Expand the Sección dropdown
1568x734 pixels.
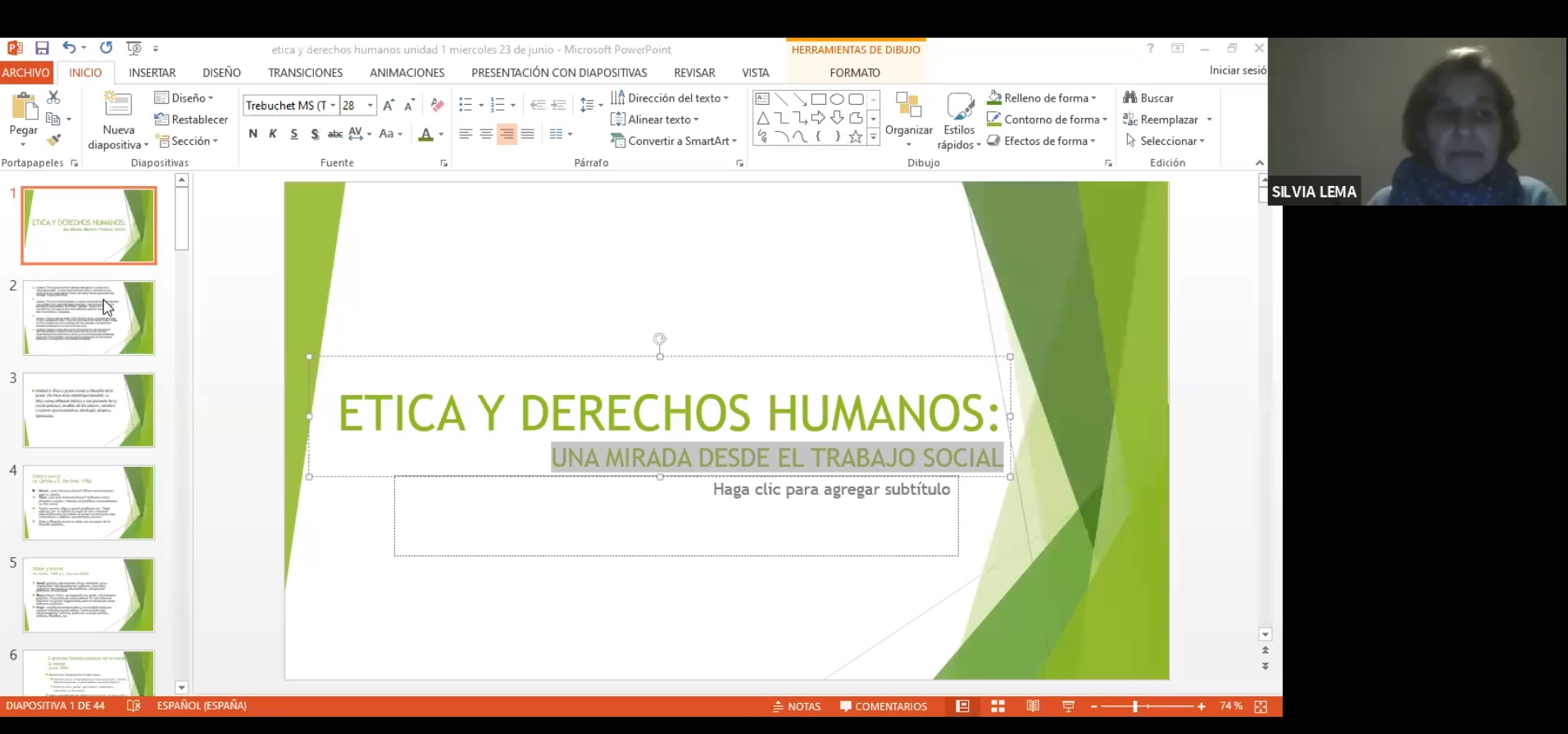coord(188,141)
